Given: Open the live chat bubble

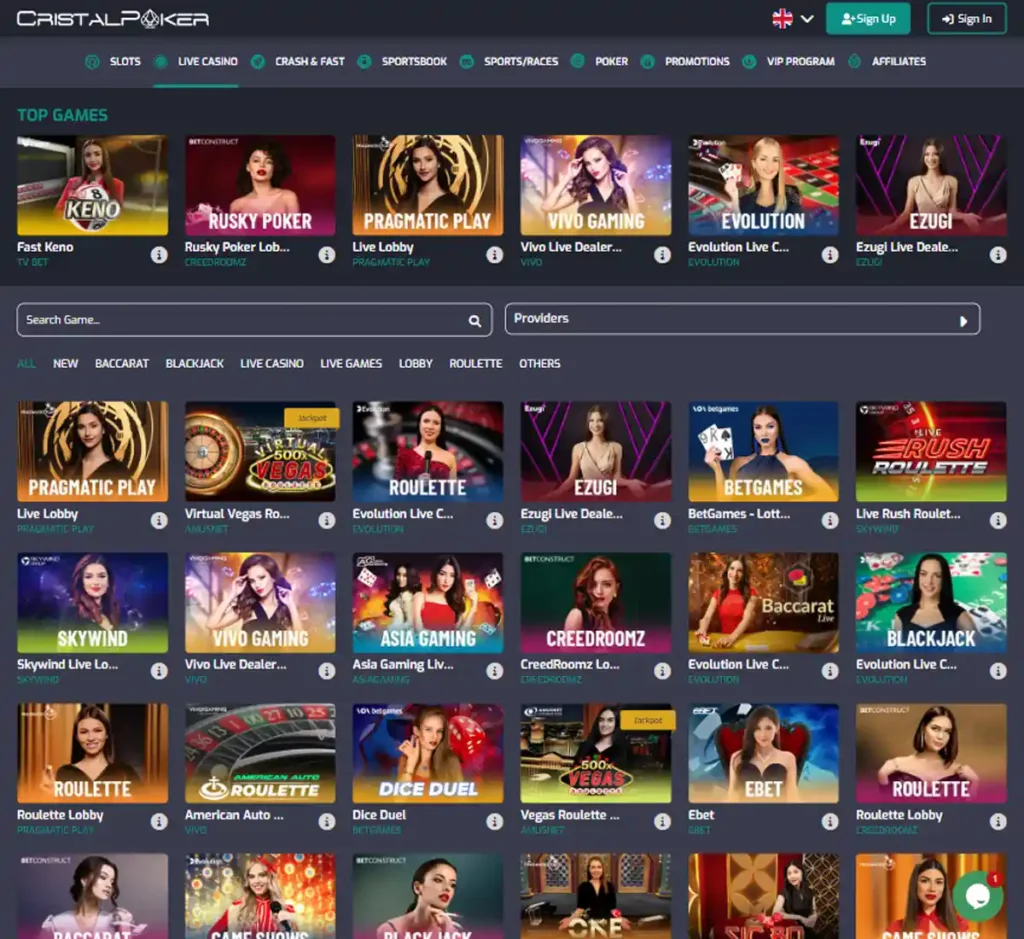Looking at the screenshot, I should tap(978, 897).
